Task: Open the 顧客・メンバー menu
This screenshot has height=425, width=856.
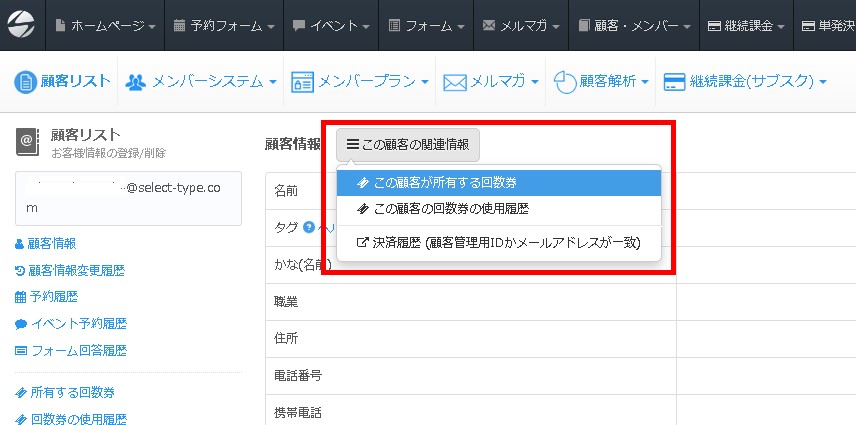Action: click(634, 26)
